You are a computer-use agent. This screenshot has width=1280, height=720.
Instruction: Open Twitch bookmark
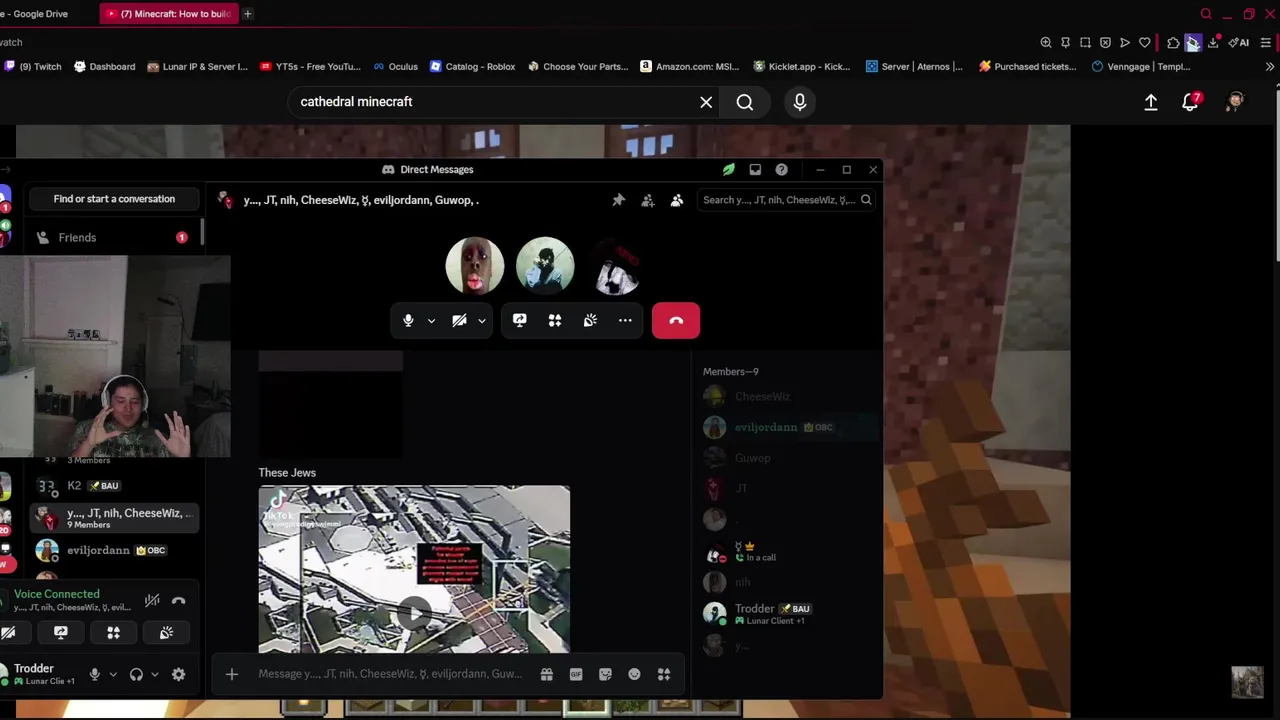point(33,67)
